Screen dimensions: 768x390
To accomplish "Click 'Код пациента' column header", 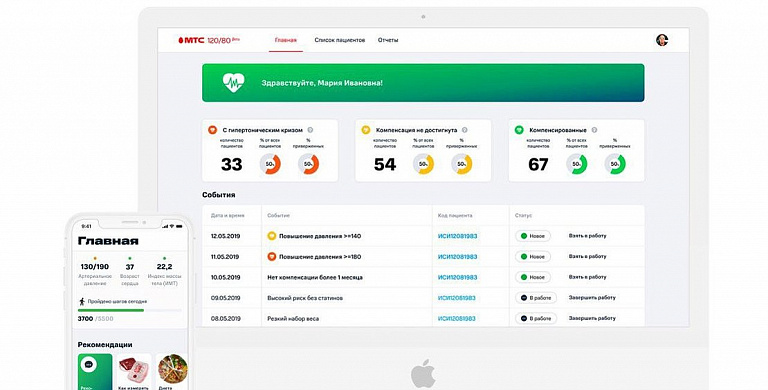I will (x=455, y=216).
